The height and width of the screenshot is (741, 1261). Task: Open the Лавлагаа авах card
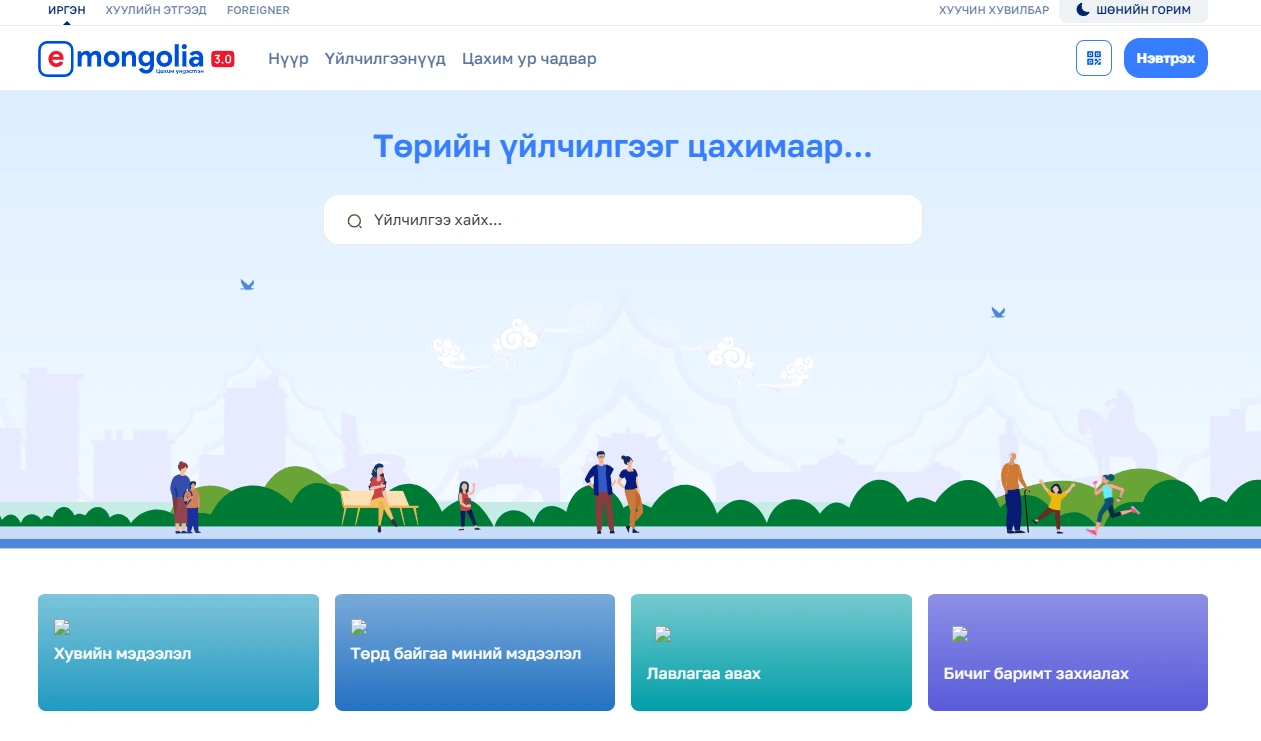[x=771, y=652]
